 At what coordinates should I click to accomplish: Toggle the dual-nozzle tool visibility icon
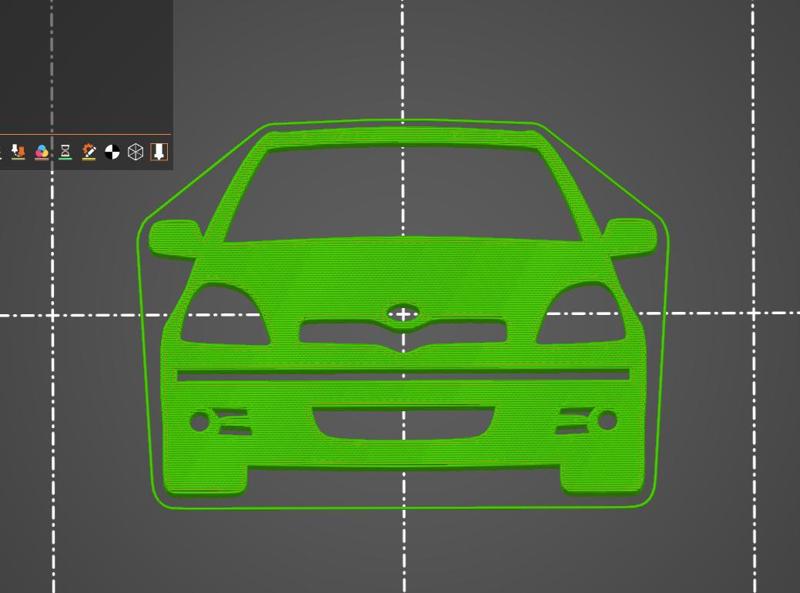[x=18, y=152]
